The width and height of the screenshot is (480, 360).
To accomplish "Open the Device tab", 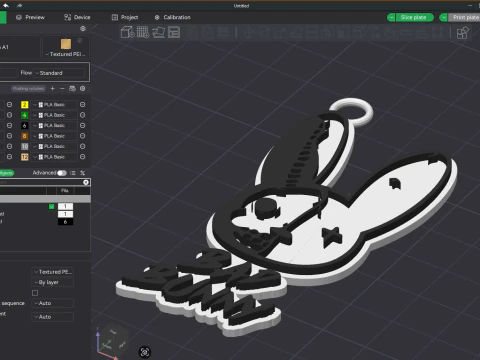I will click(x=77, y=17).
